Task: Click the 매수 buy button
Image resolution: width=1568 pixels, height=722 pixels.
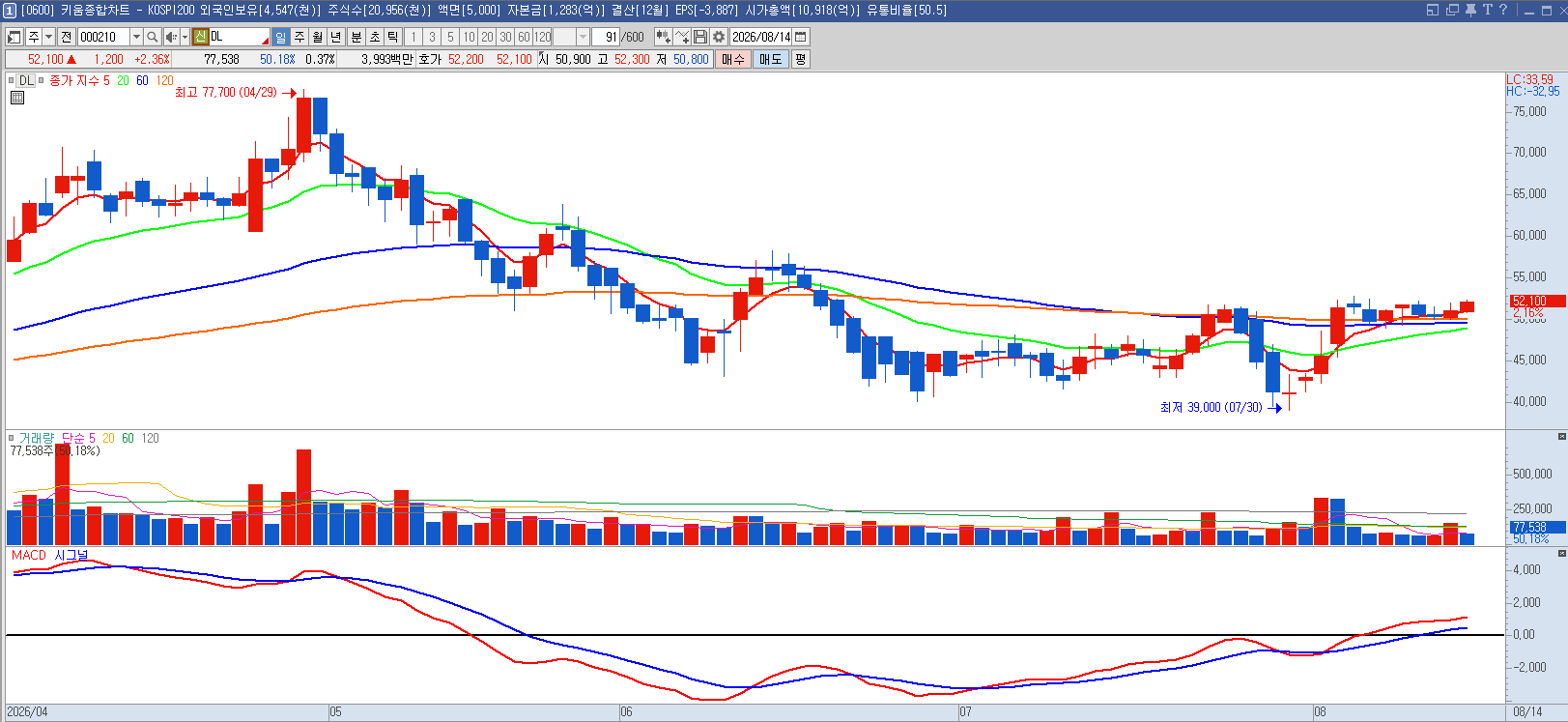Action: click(x=733, y=59)
